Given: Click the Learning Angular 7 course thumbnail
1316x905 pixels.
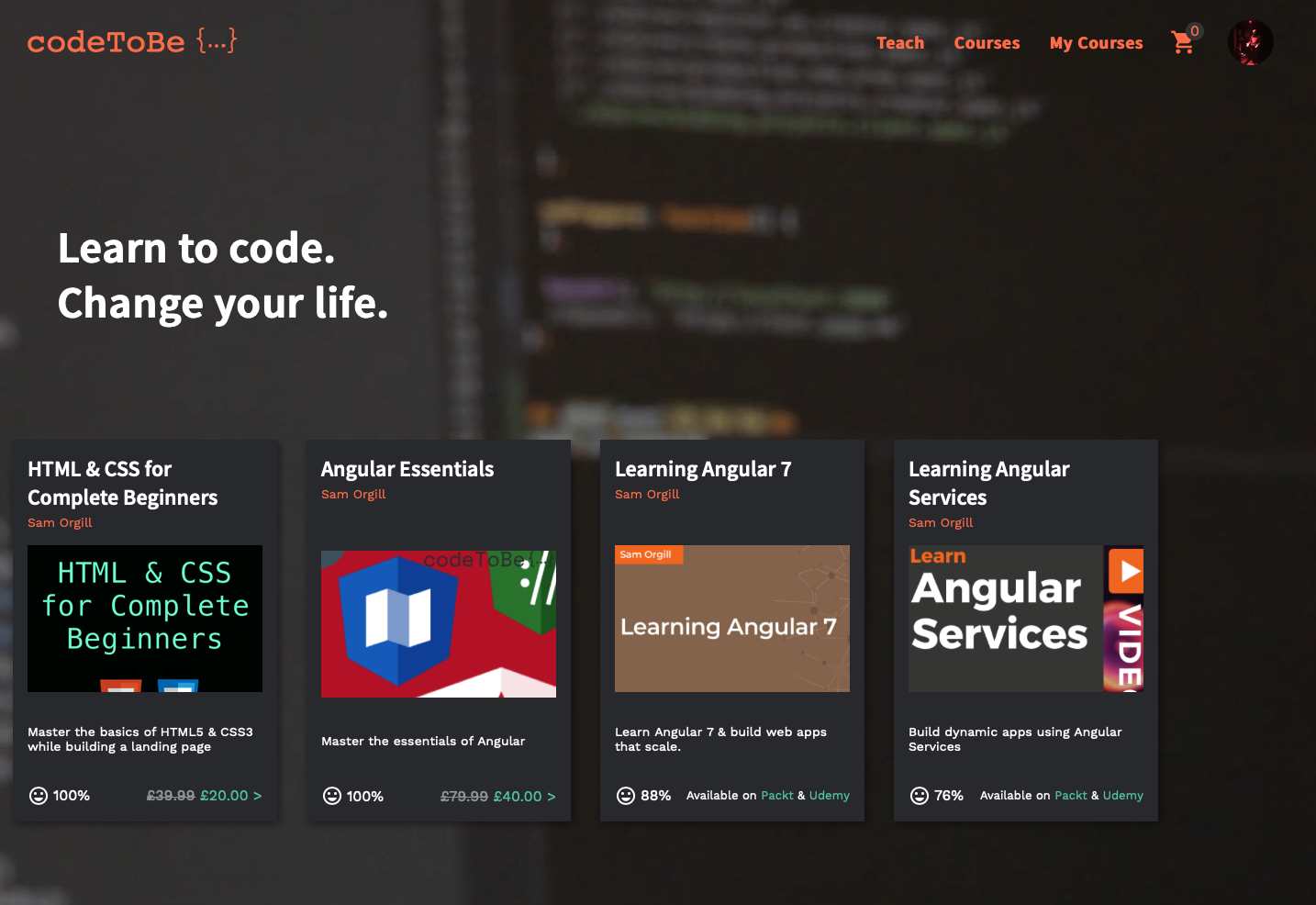Looking at the screenshot, I should click(x=731, y=618).
